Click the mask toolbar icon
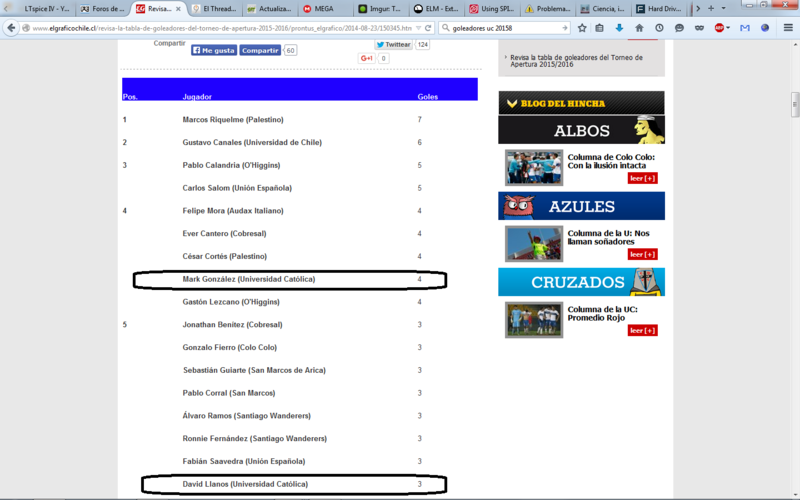 [699, 28]
